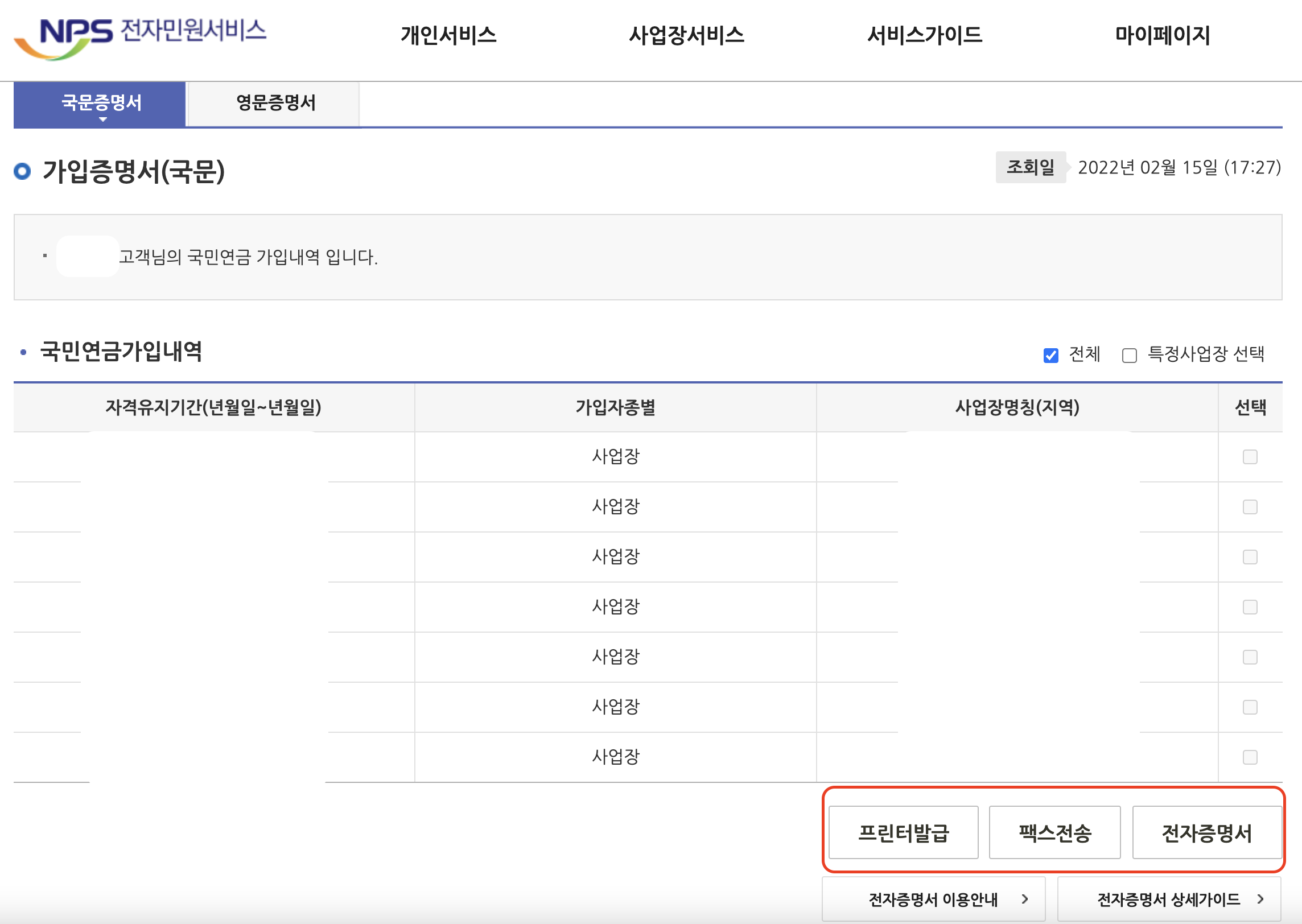
Task: Click the 팩스전송 button
Action: pyautogui.click(x=1054, y=832)
